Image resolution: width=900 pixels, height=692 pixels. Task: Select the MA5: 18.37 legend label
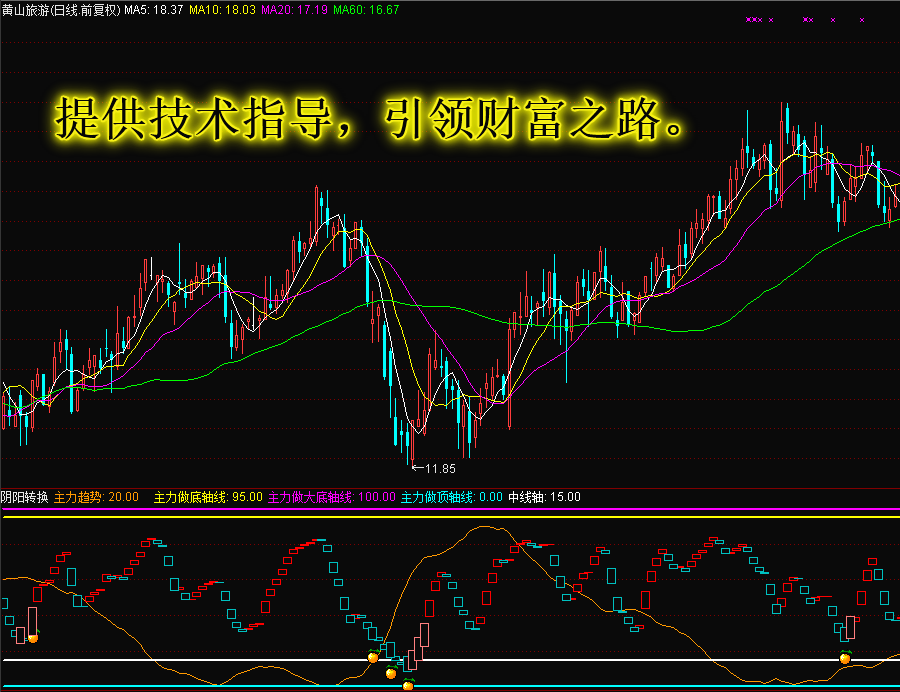click(154, 10)
